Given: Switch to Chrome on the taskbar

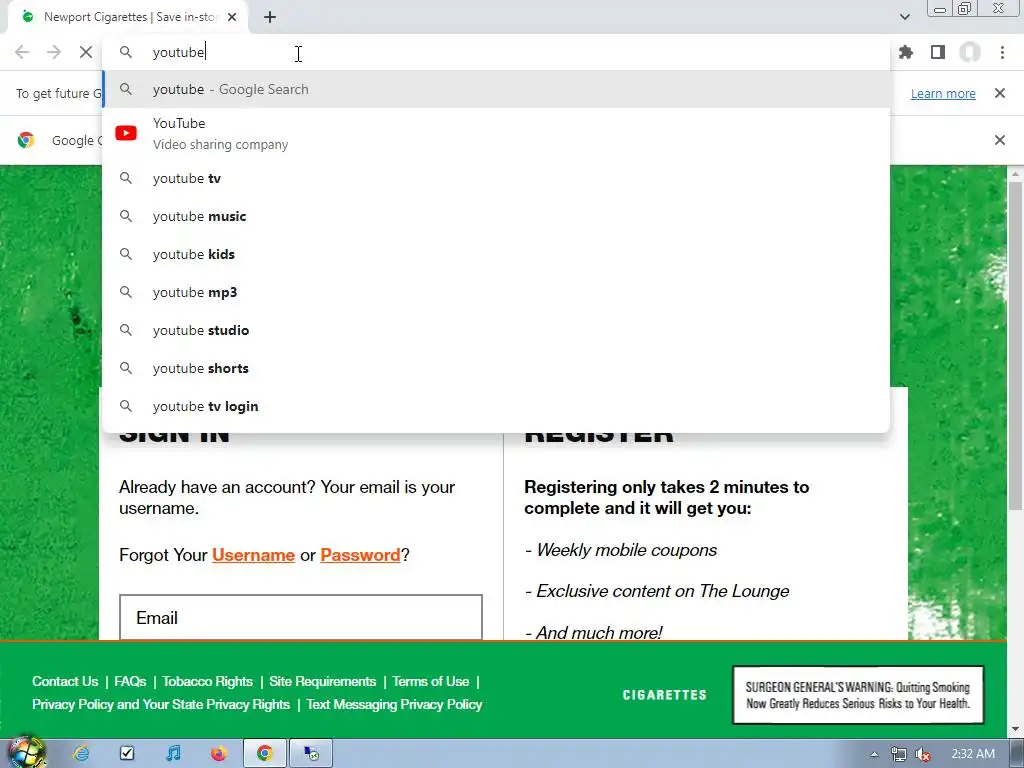Looking at the screenshot, I should pos(264,753).
